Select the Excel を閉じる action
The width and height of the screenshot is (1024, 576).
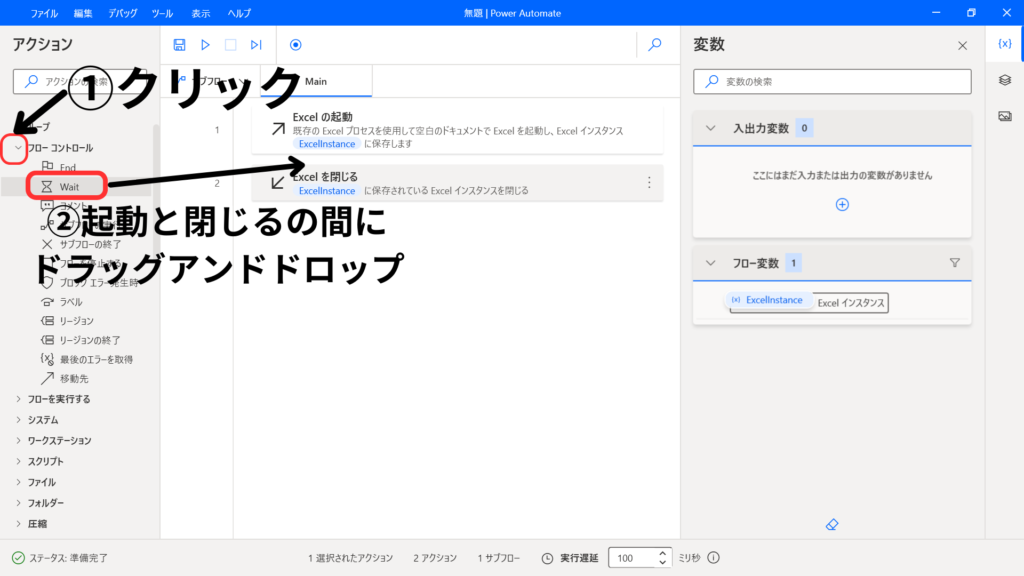pos(457,183)
